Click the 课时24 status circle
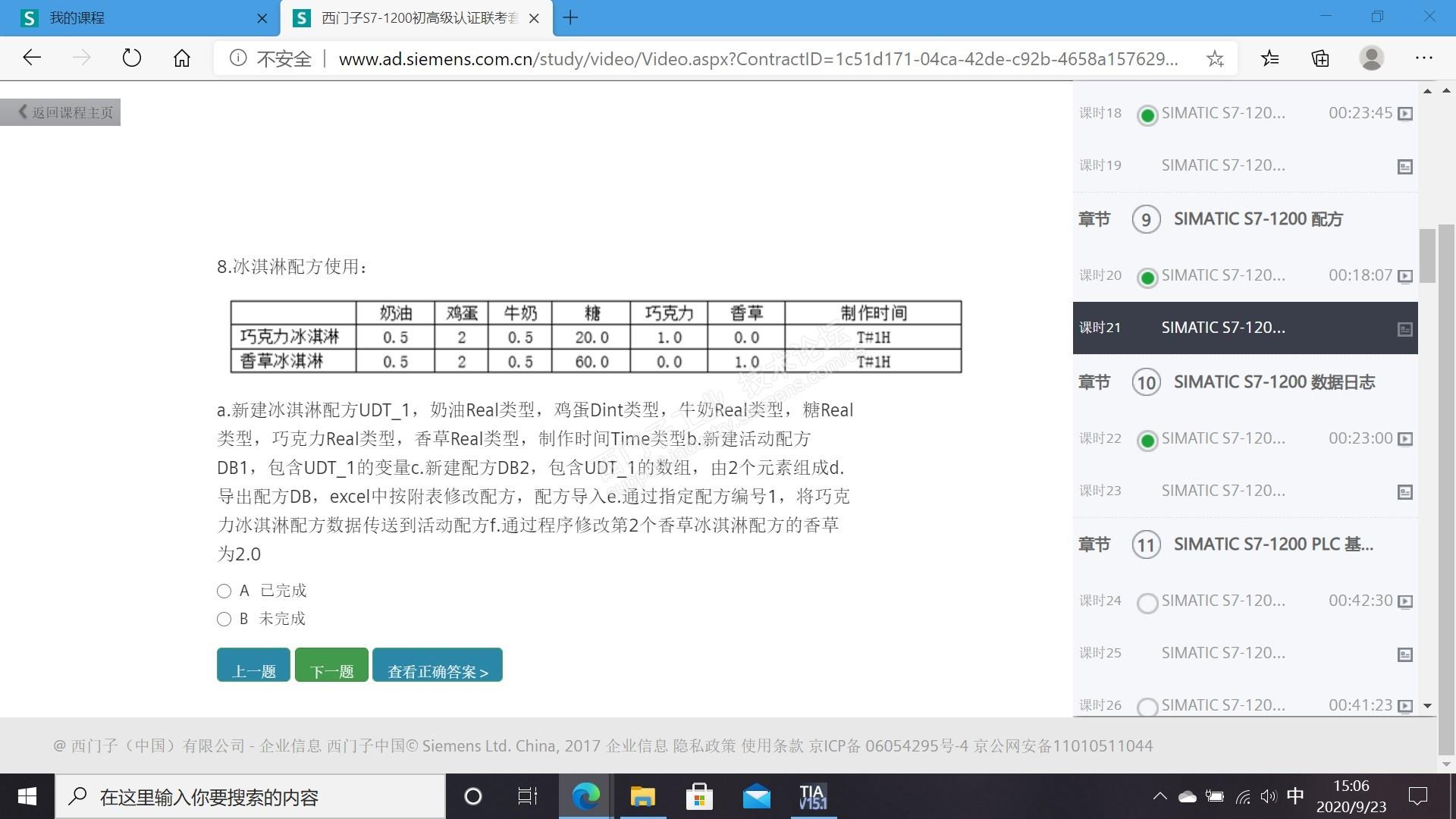Screen dimensions: 1456x819 1147,603
